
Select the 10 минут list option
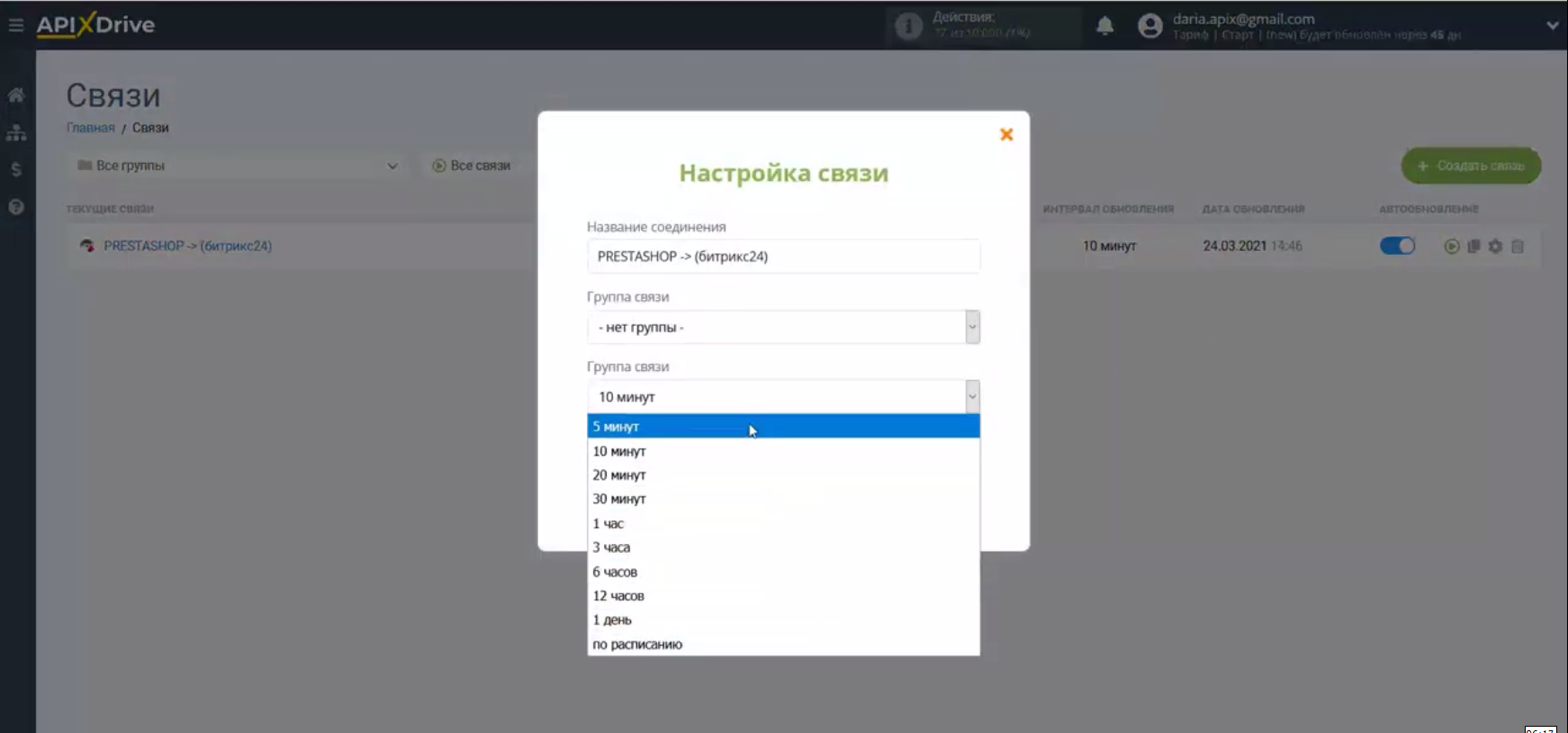click(x=783, y=451)
